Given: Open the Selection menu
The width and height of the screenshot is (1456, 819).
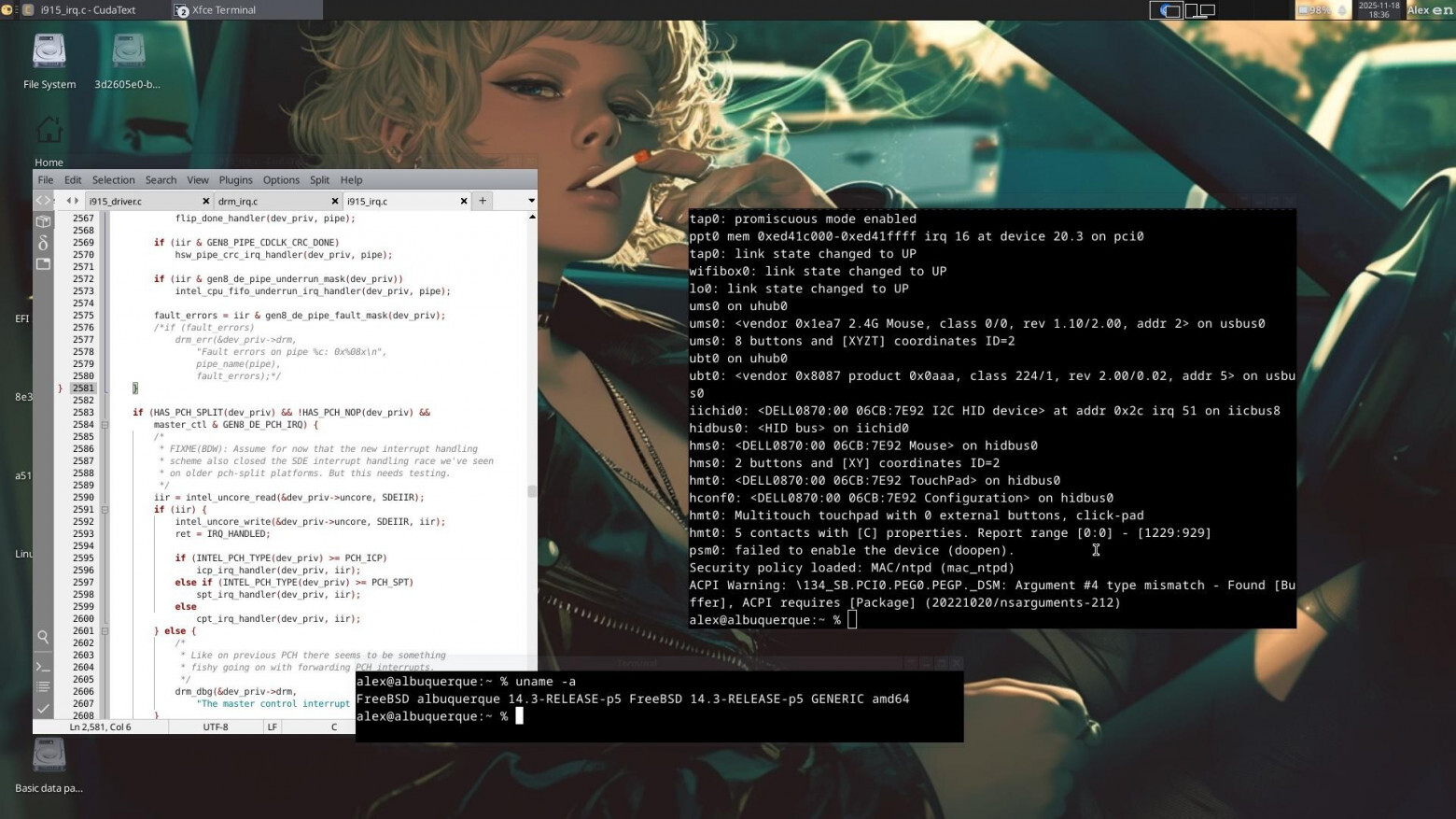Looking at the screenshot, I should point(114,180).
